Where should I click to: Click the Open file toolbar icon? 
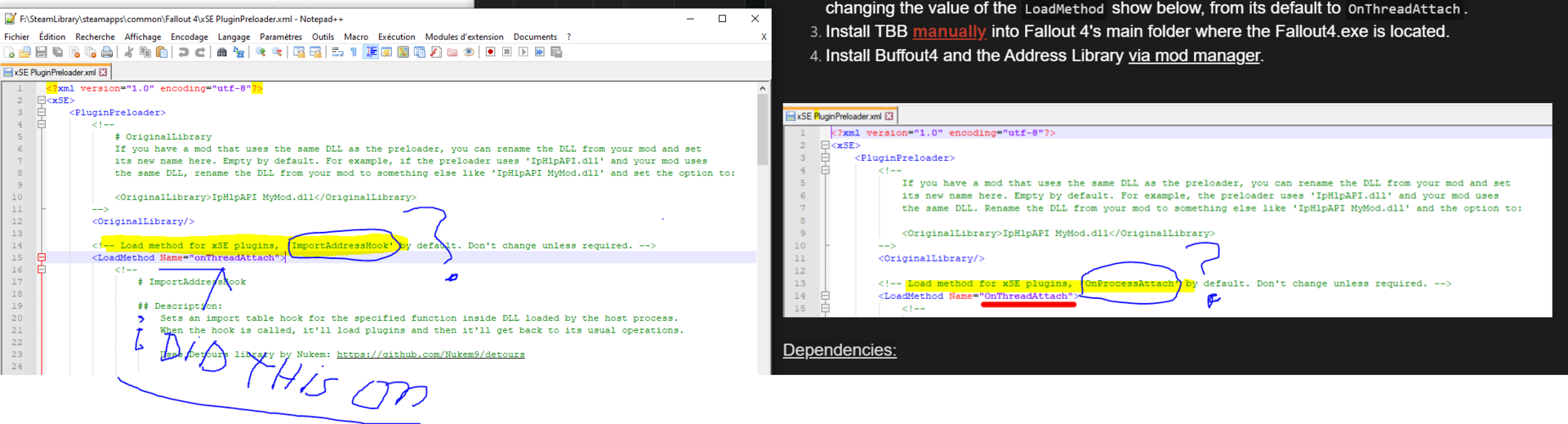24,52
